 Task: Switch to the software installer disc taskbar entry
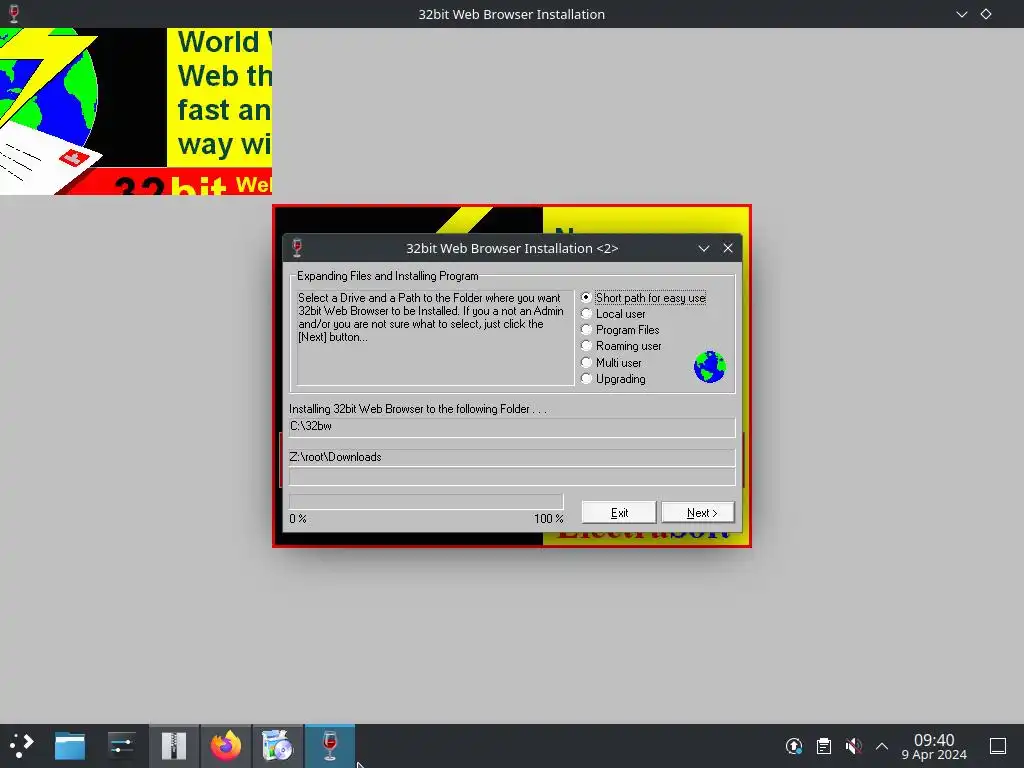pyautogui.click(x=278, y=745)
